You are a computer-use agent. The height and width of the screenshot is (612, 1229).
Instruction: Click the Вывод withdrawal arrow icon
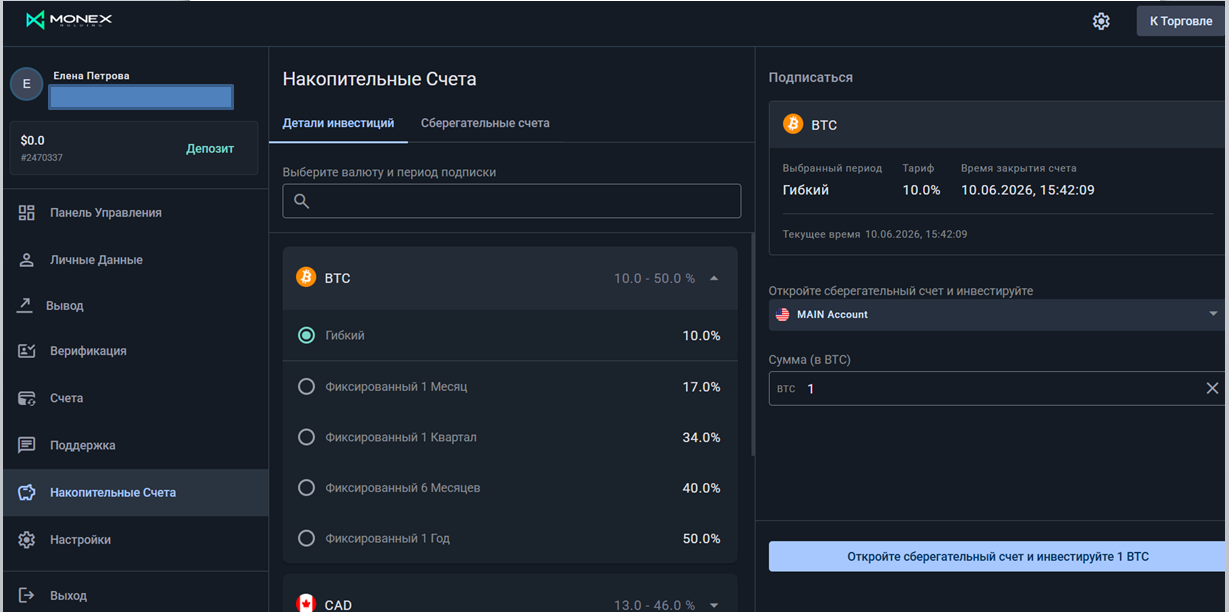[25, 306]
